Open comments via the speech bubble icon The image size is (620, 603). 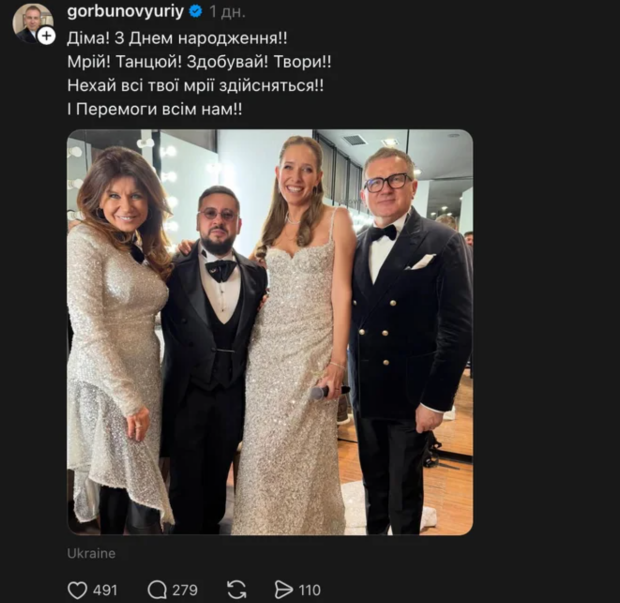158,590
